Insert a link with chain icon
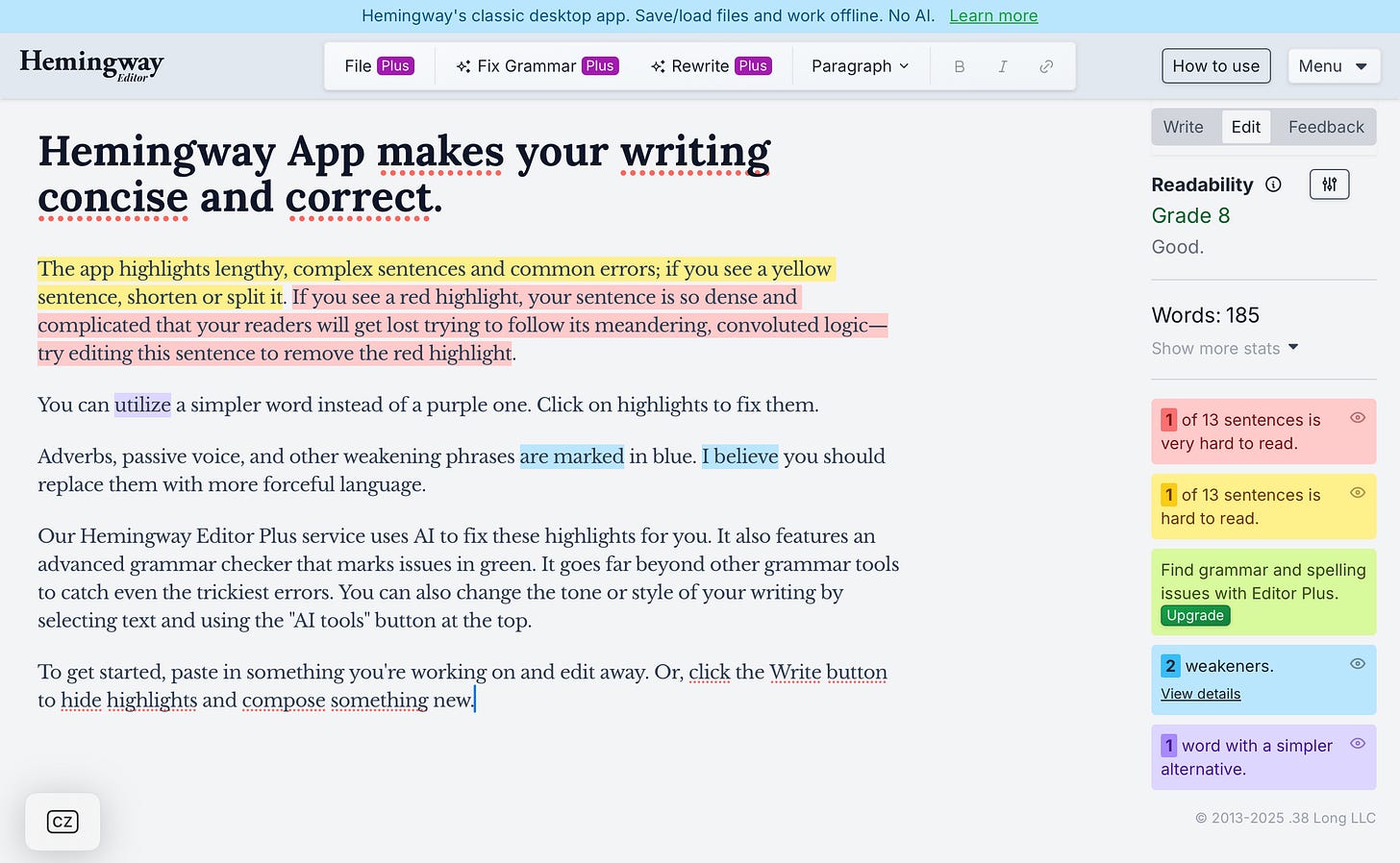Image resolution: width=1400 pixels, height=863 pixels. pos(1046,66)
